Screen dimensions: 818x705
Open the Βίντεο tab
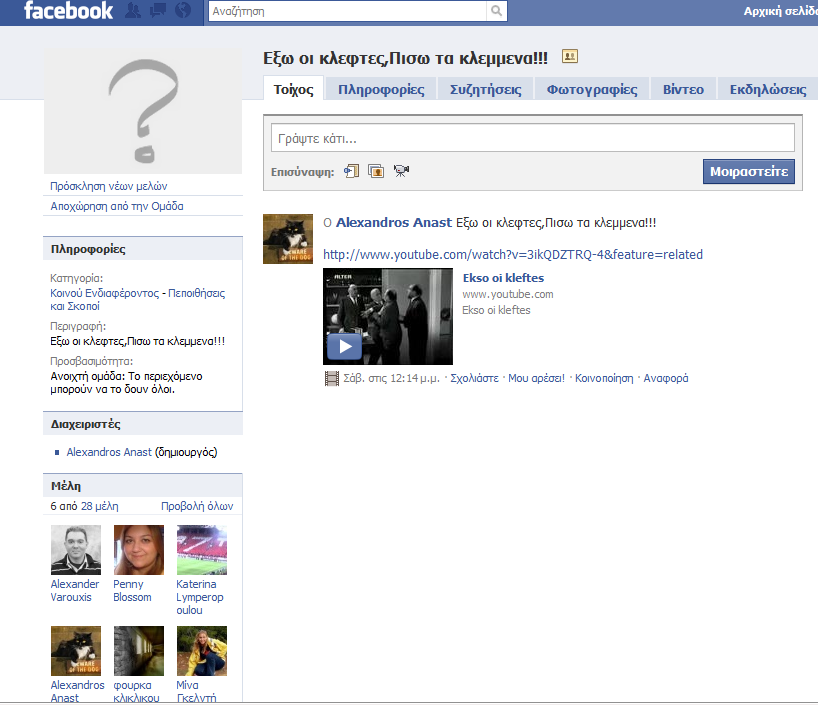[683, 89]
